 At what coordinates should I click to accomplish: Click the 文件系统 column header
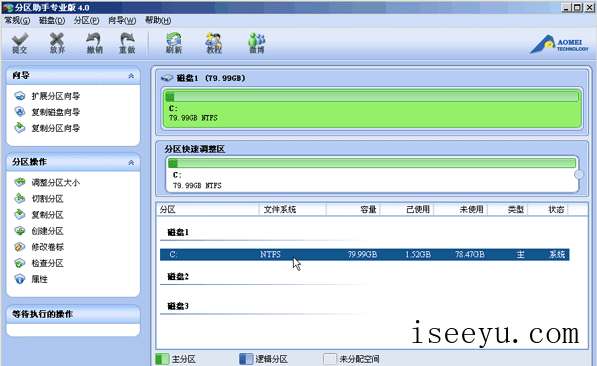[292, 209]
